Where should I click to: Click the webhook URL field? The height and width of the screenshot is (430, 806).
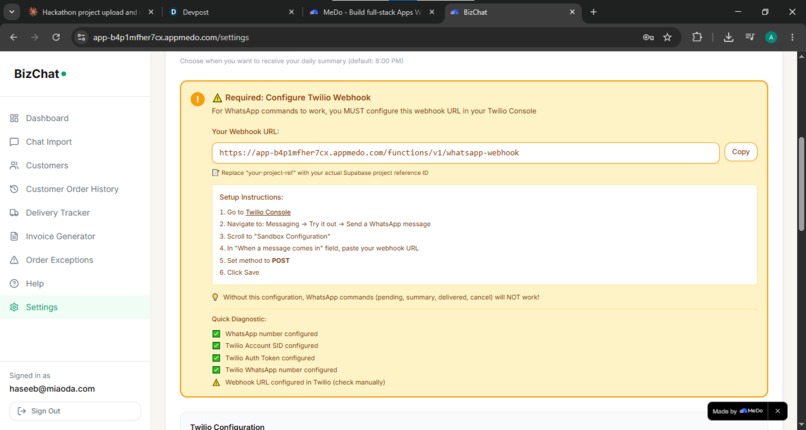[x=465, y=153]
